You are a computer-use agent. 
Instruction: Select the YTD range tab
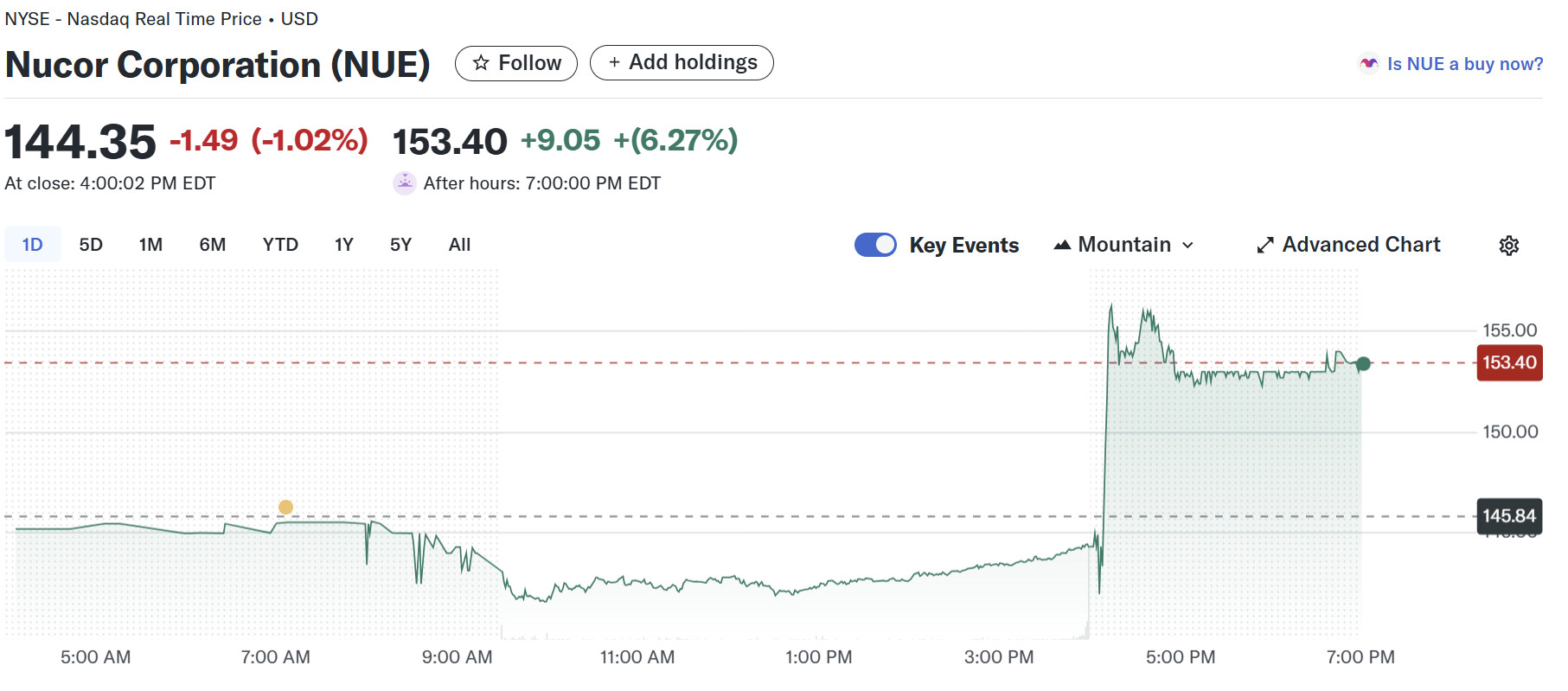click(280, 245)
